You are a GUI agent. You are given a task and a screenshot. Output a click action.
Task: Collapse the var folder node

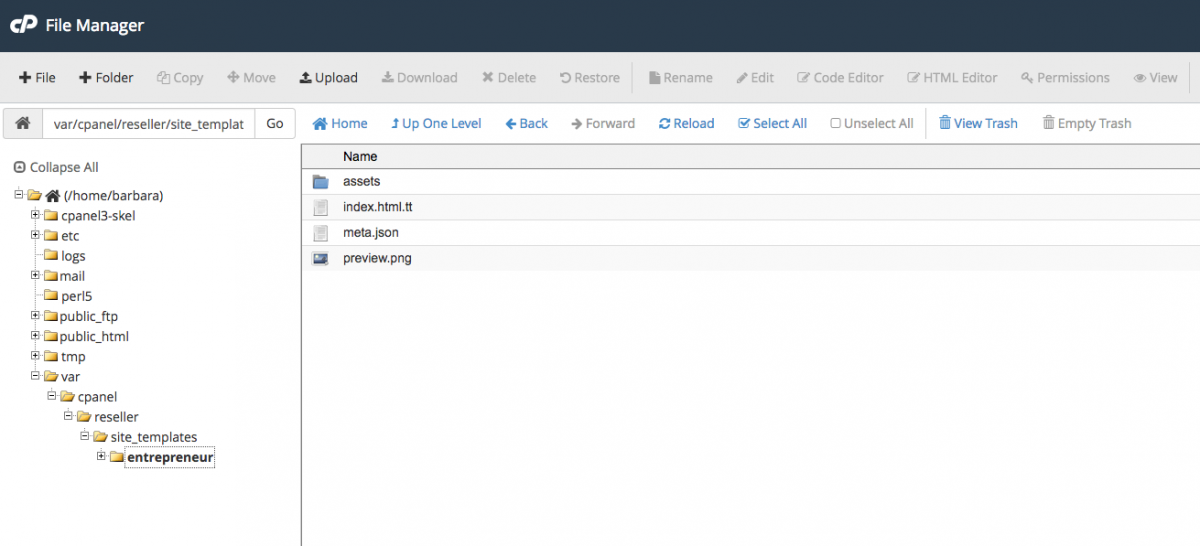click(x=35, y=376)
